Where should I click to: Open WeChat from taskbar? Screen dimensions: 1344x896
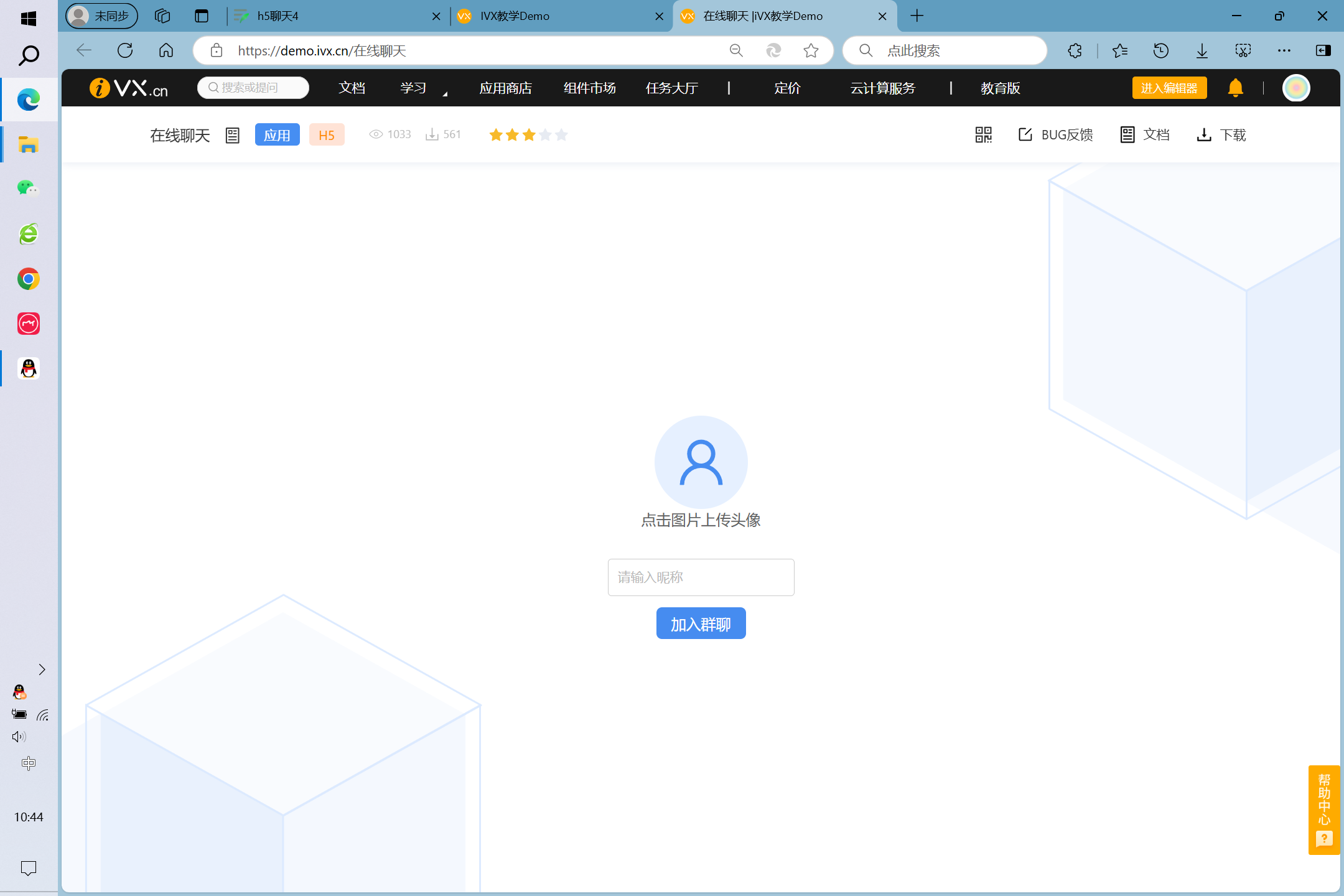(29, 188)
